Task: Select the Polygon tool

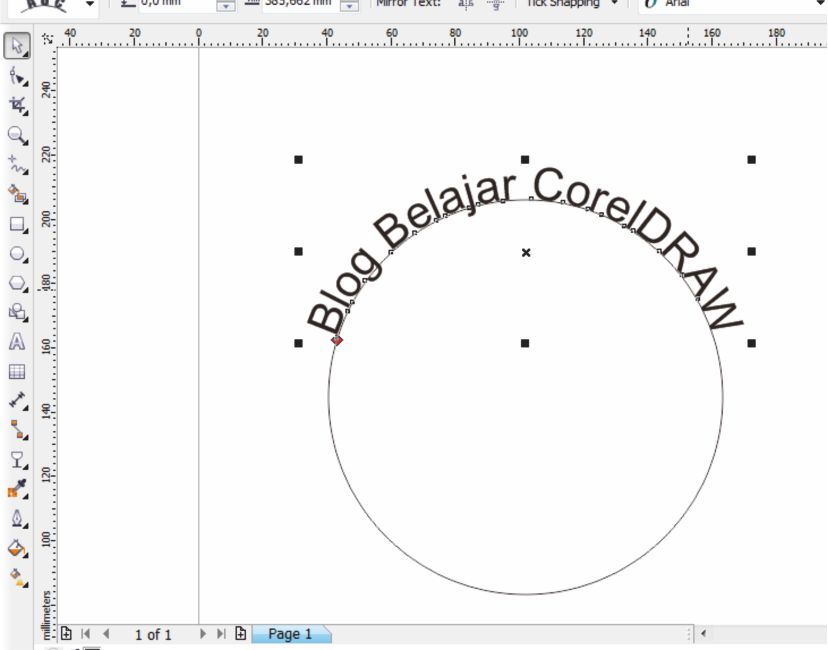Action: tap(17, 284)
